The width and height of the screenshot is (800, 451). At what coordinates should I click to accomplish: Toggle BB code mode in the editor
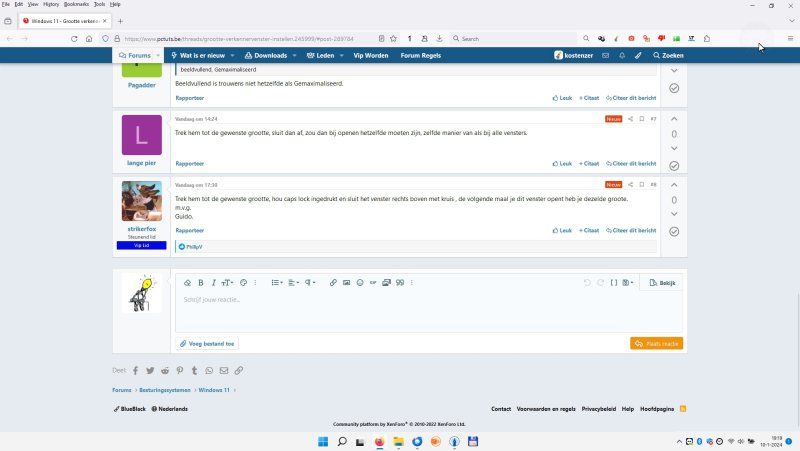coord(614,283)
